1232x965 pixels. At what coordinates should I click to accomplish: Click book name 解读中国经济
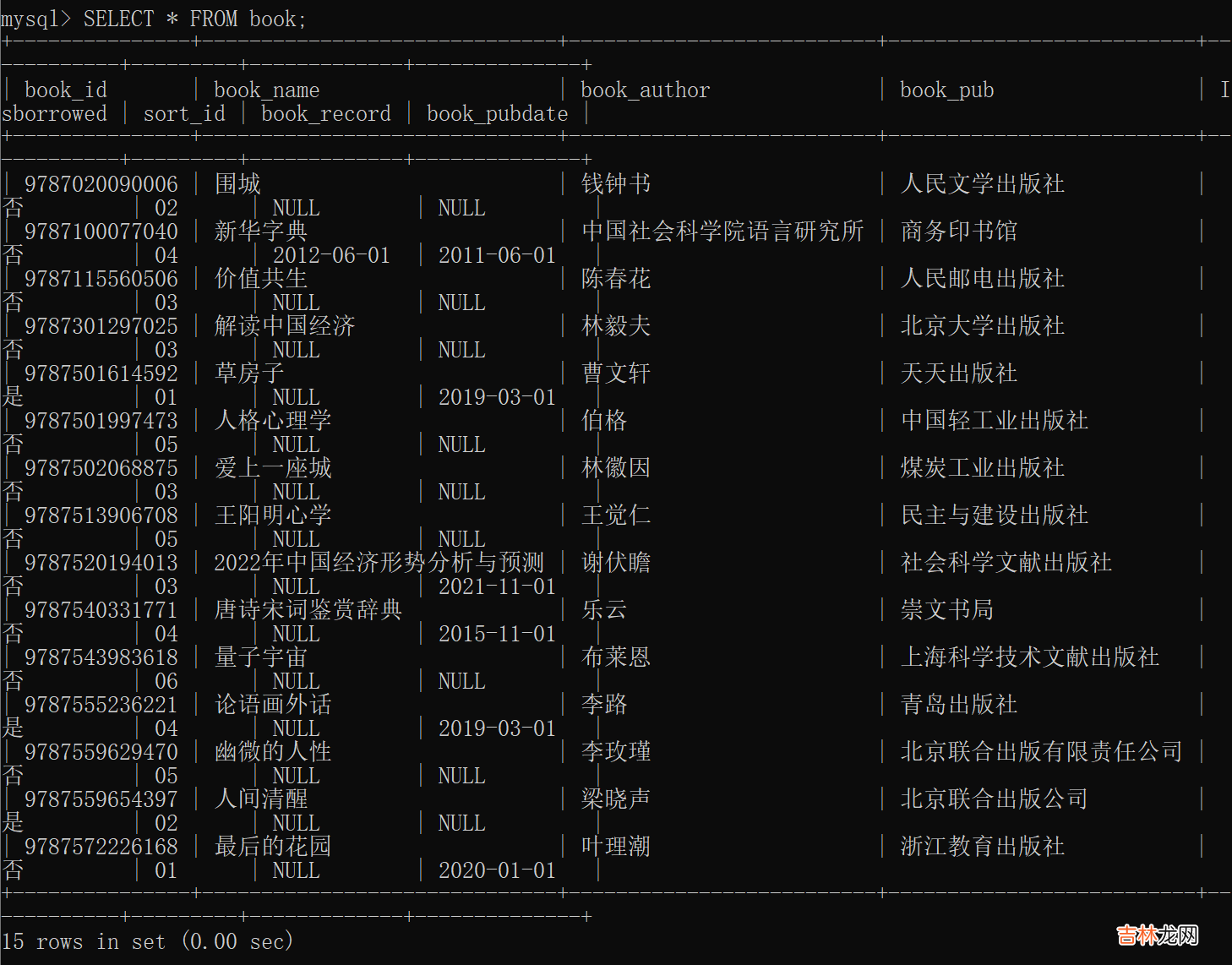(x=285, y=326)
